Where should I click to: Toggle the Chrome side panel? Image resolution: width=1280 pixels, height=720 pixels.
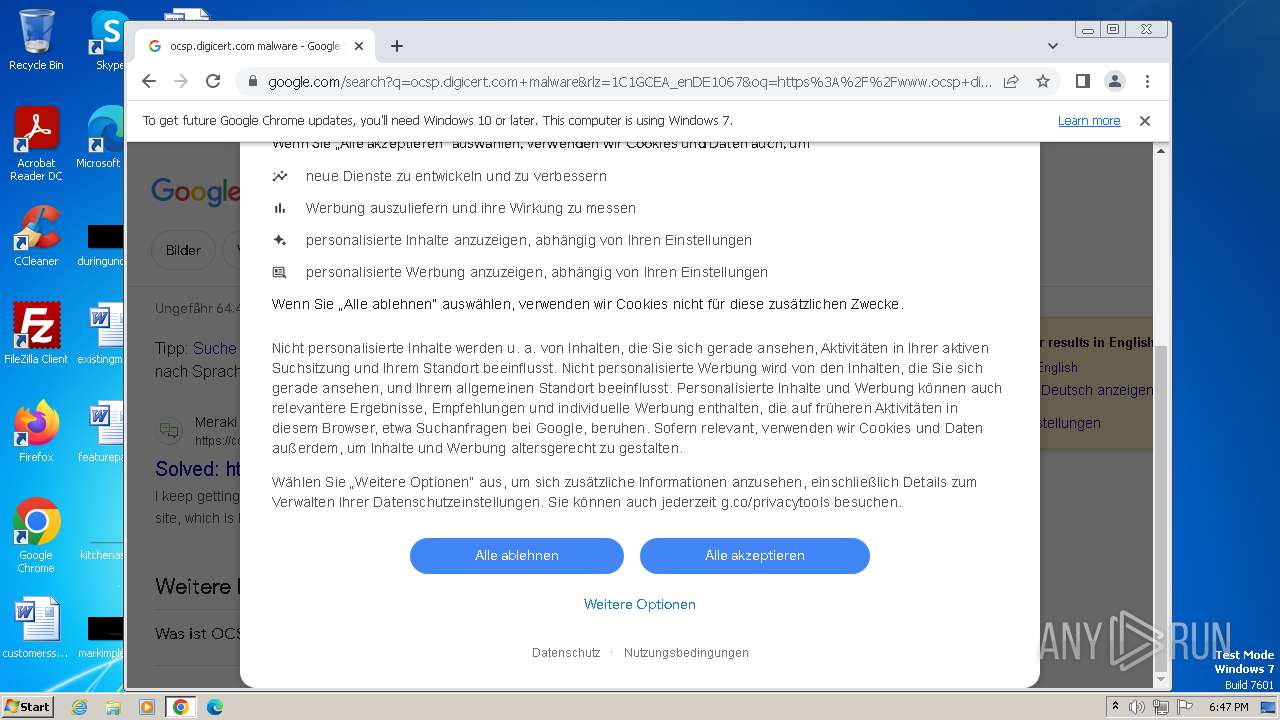pyautogui.click(x=1082, y=81)
